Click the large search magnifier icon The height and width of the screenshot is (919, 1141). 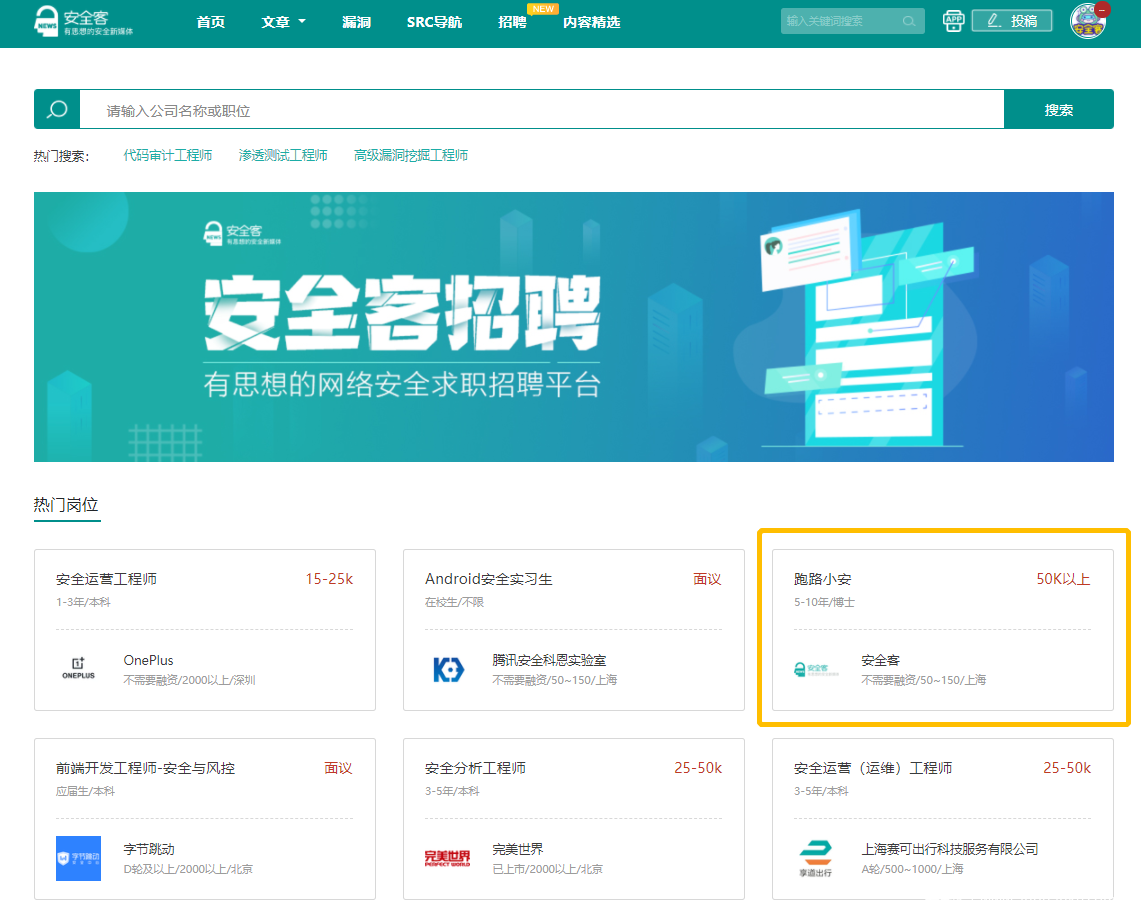[57, 110]
